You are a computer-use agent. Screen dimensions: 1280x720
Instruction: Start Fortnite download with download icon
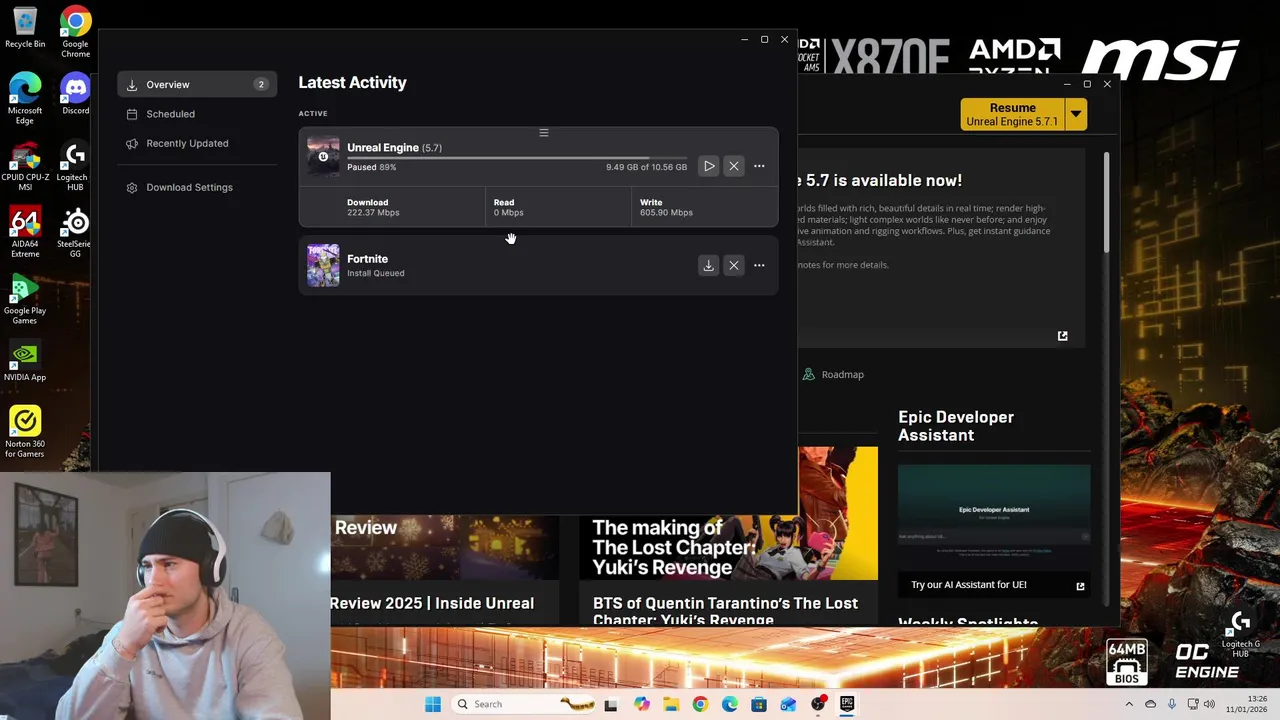pos(708,265)
